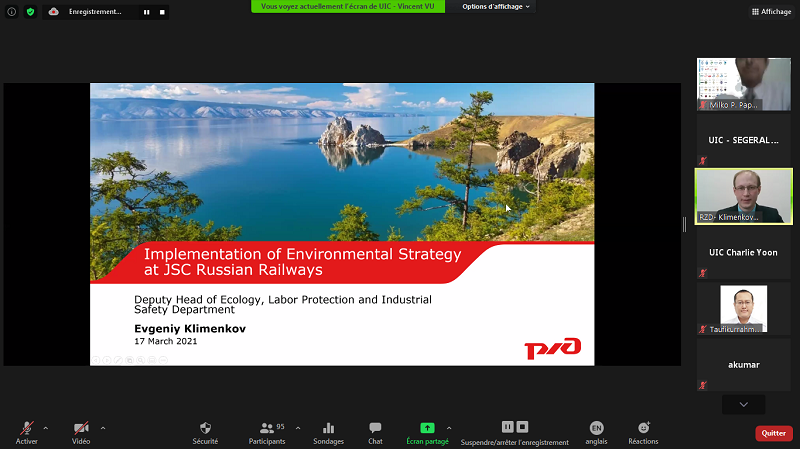Select RZD- Klimenkov speaker video thumbnail
800x449 pixels.
pyautogui.click(x=744, y=196)
